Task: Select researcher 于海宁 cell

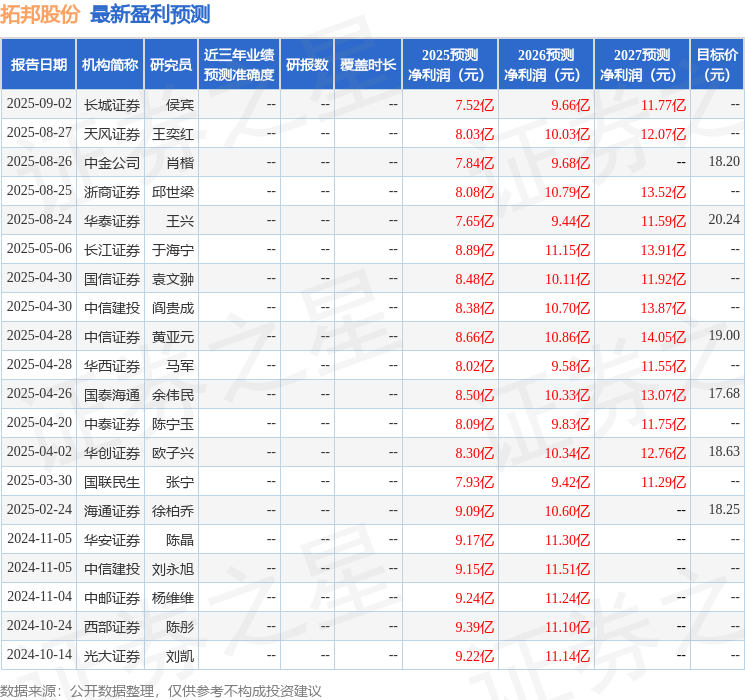Action: click(x=173, y=250)
